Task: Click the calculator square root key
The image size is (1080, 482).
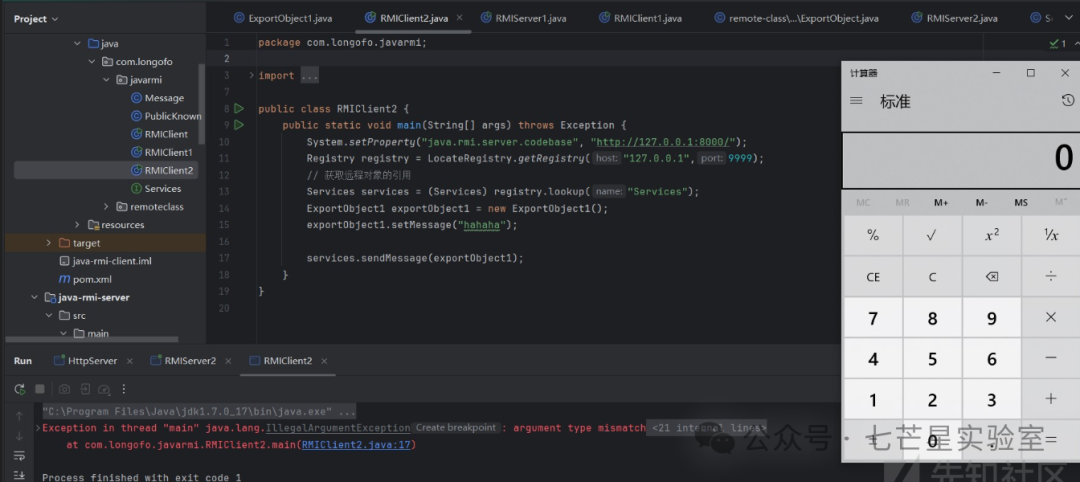Action: 932,235
